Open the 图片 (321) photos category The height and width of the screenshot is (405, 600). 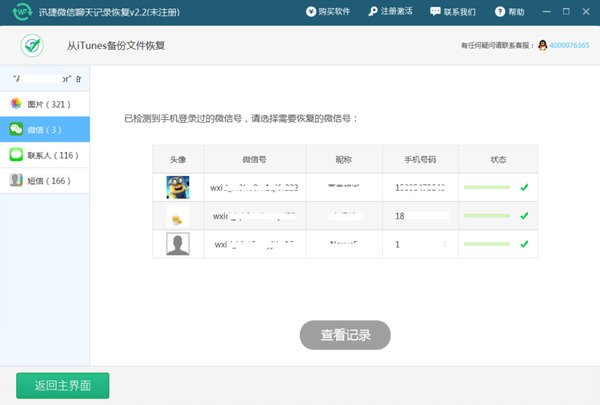pyautogui.click(x=44, y=104)
